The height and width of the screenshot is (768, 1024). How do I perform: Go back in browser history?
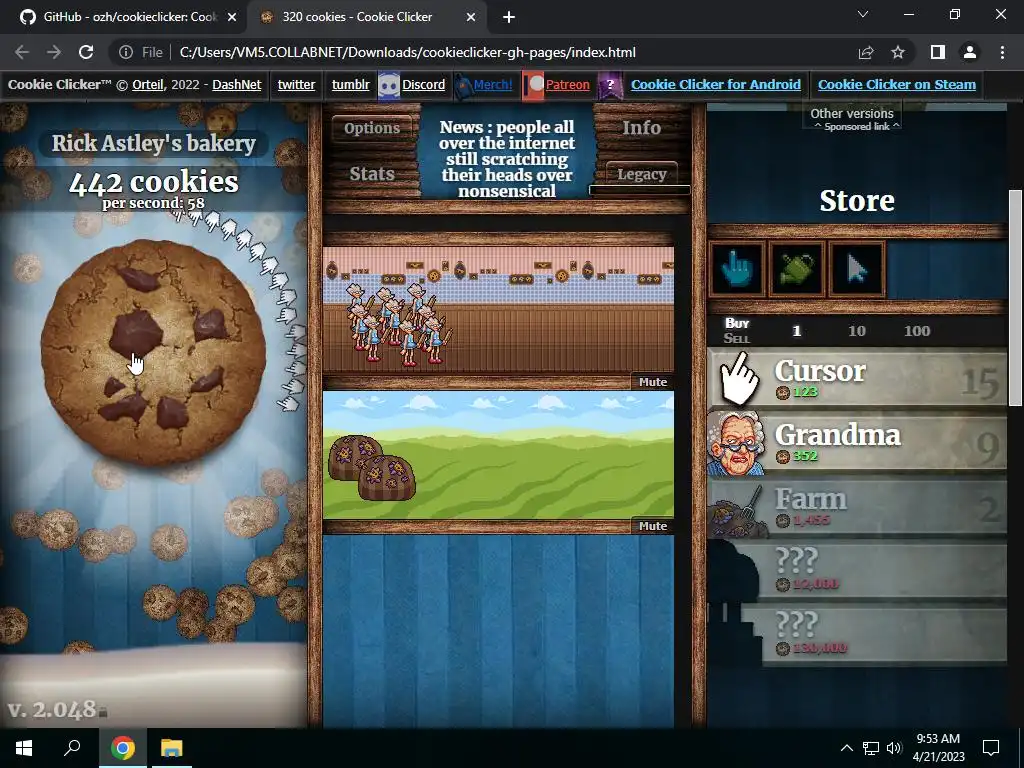point(22,52)
